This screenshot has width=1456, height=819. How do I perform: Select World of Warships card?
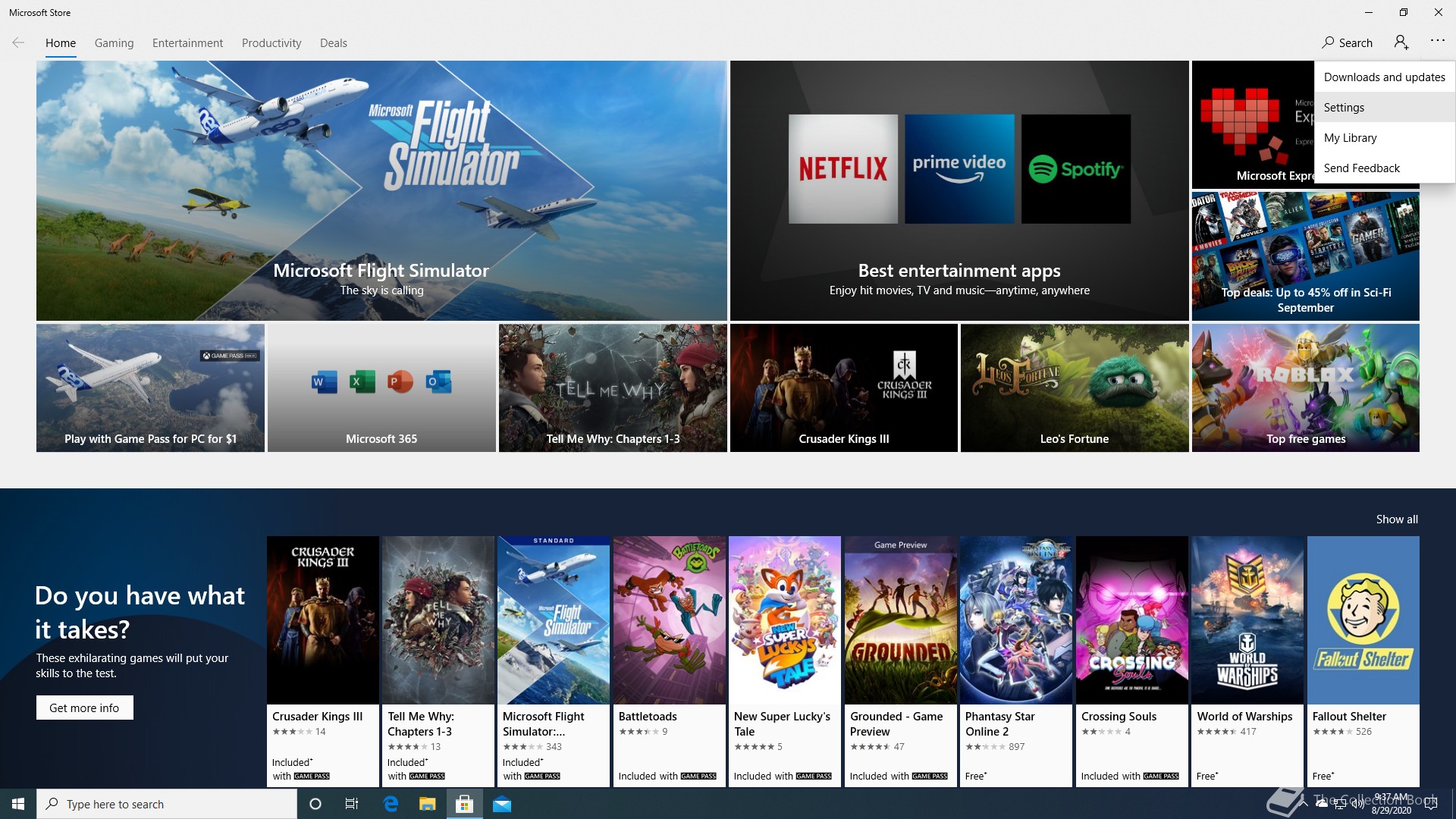1247,661
